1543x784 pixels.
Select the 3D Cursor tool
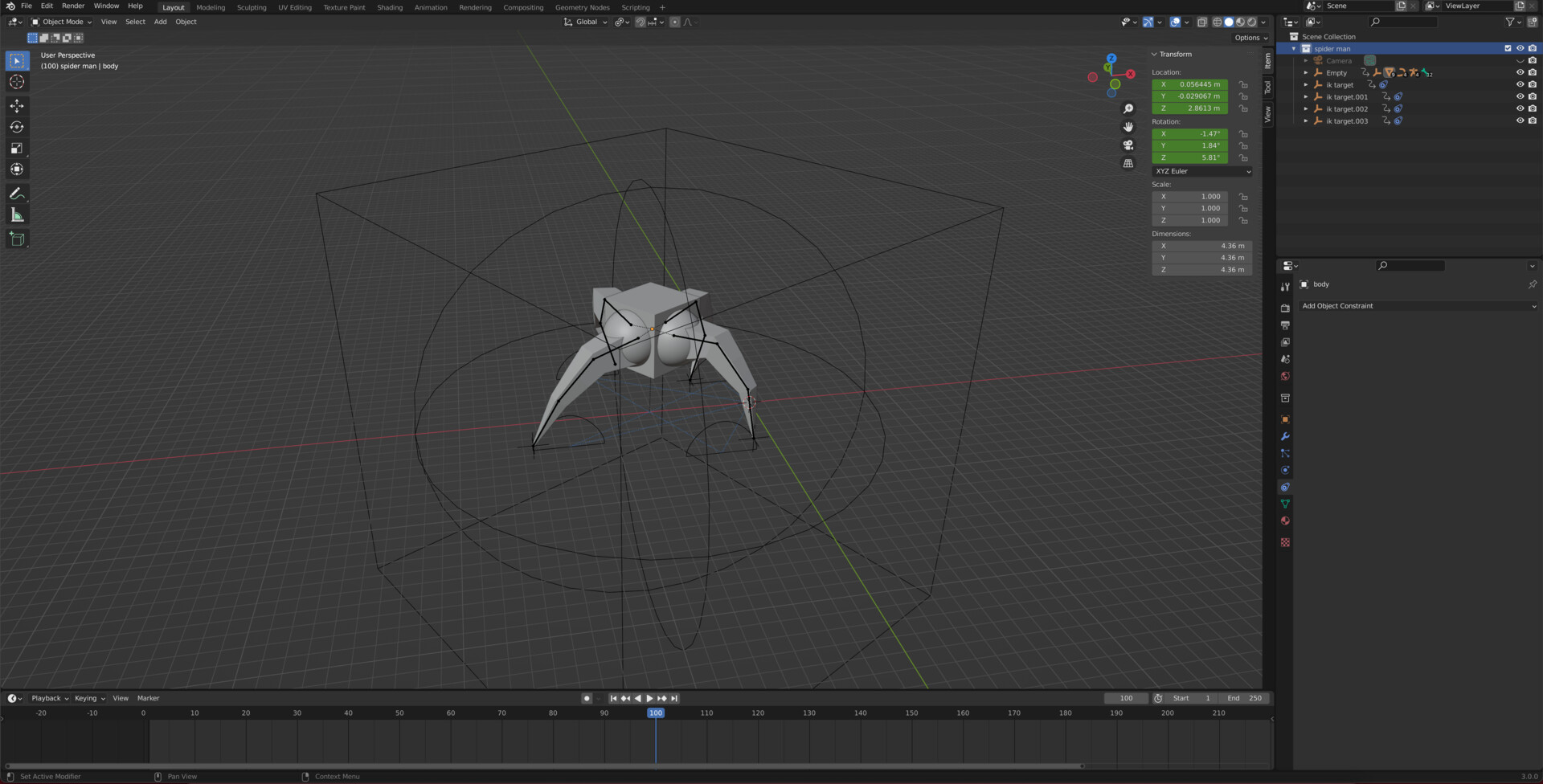tap(17, 82)
